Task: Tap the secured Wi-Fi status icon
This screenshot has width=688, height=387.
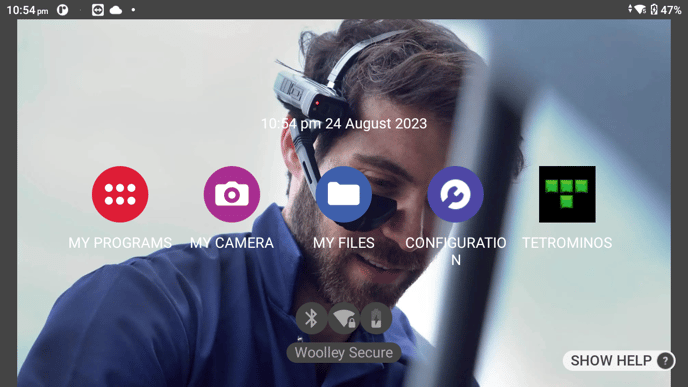Action: click(344, 318)
